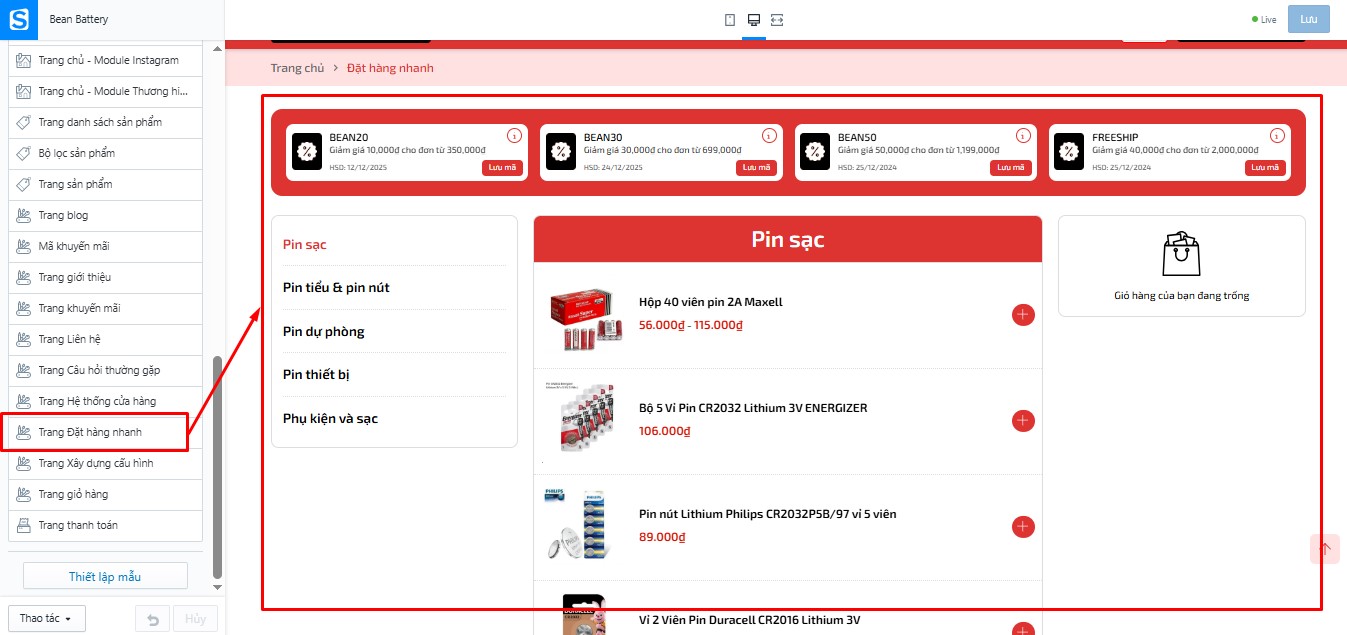1347x635 pixels.
Task: Open the Thao tác dropdown
Action: (x=46, y=619)
